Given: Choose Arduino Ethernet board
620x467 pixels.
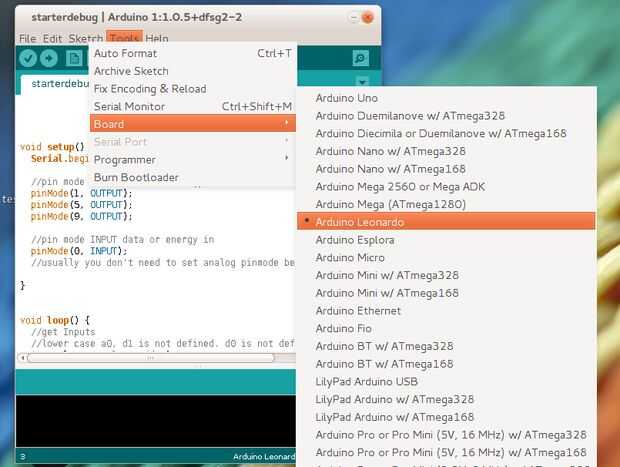Looking at the screenshot, I should [x=446, y=311].
